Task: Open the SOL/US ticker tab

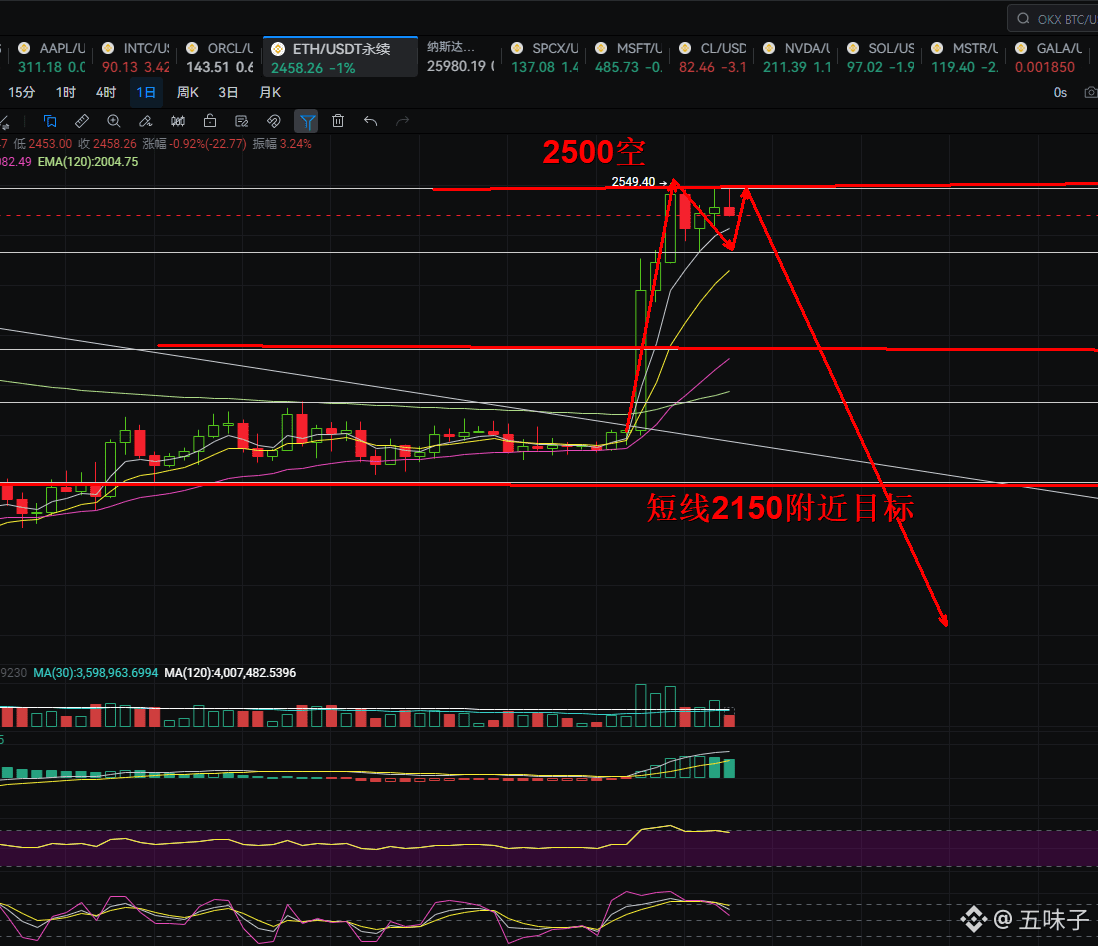Action: [880, 57]
